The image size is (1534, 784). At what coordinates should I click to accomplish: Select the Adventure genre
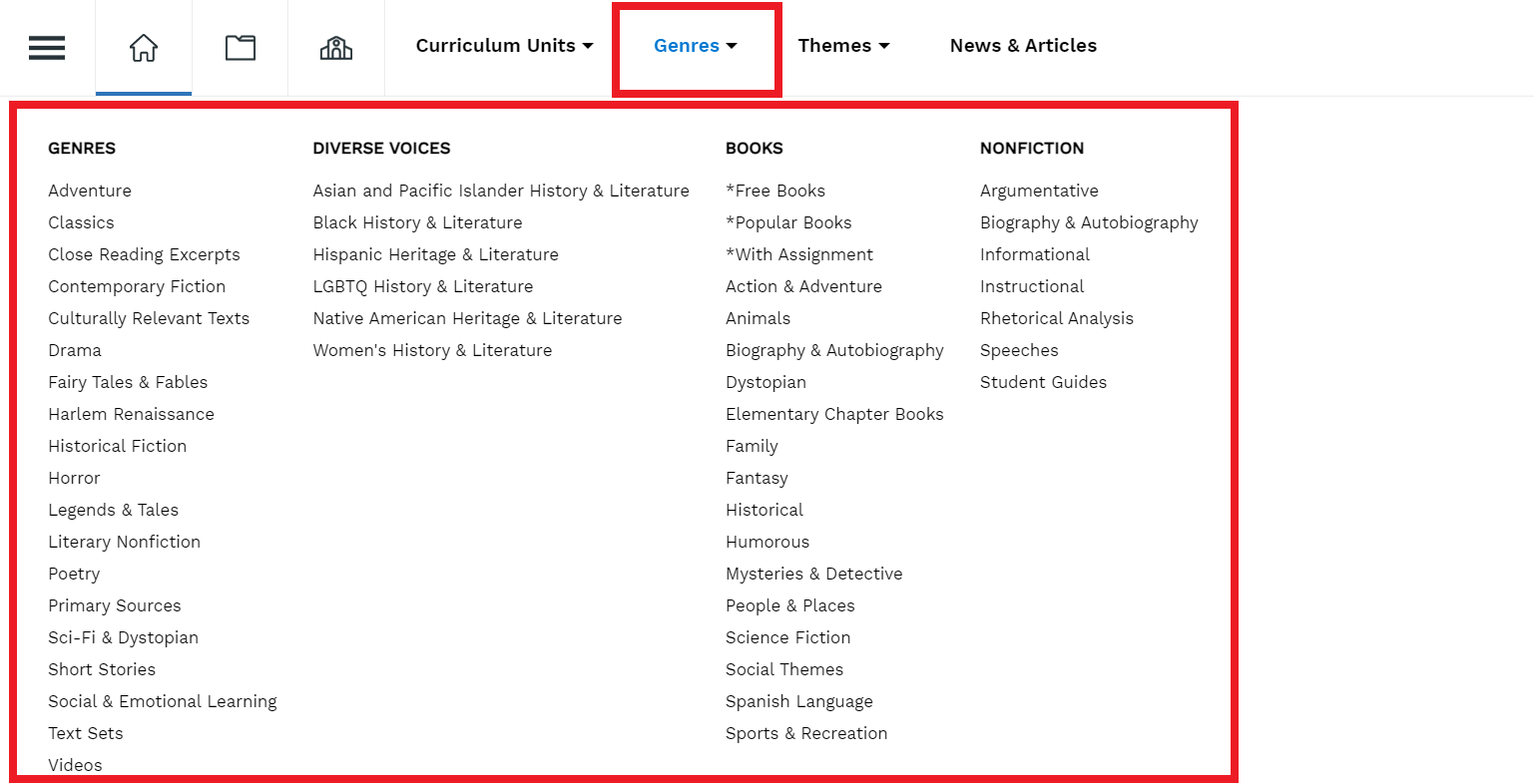coord(90,191)
